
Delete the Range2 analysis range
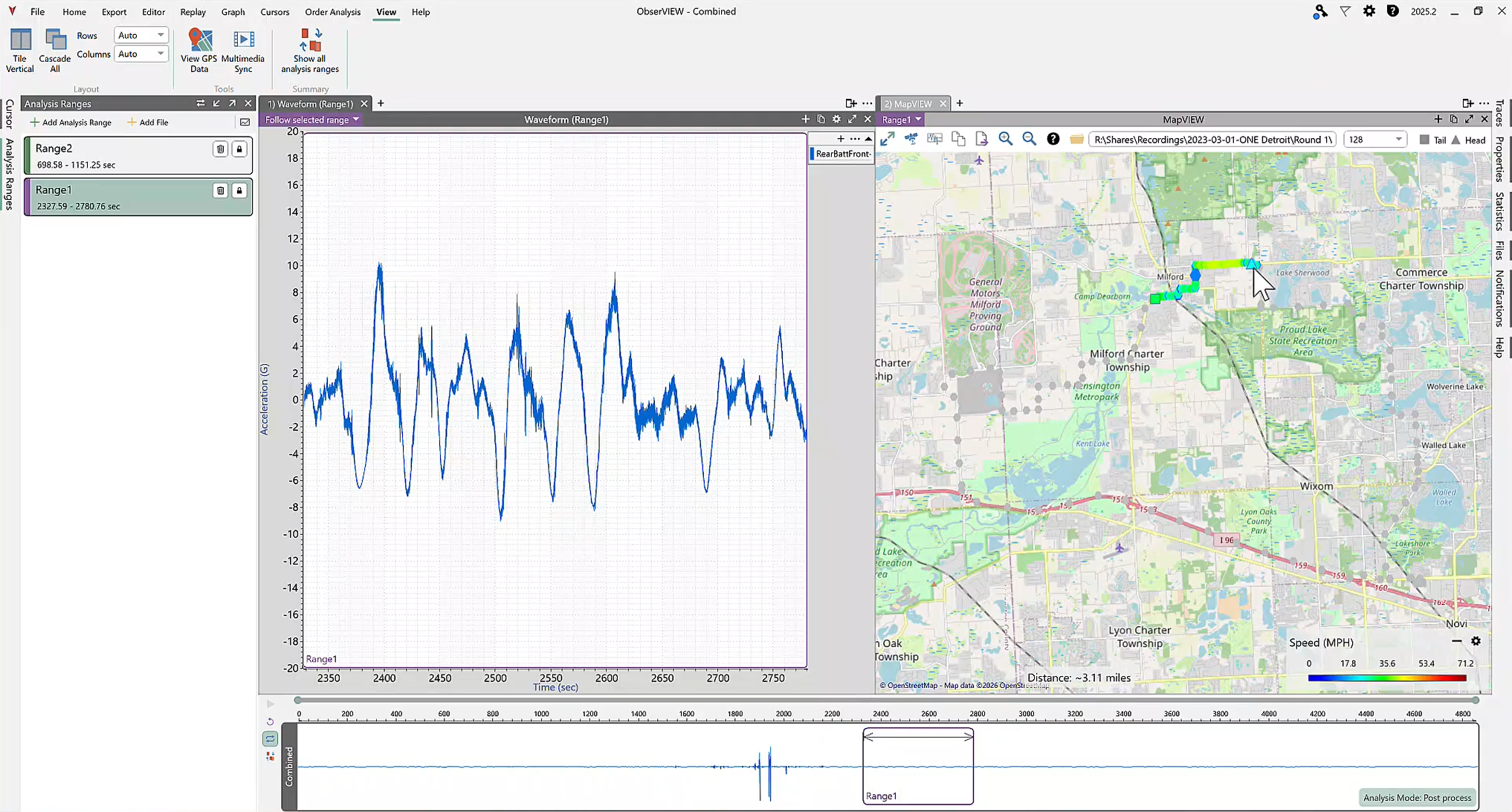(x=220, y=149)
